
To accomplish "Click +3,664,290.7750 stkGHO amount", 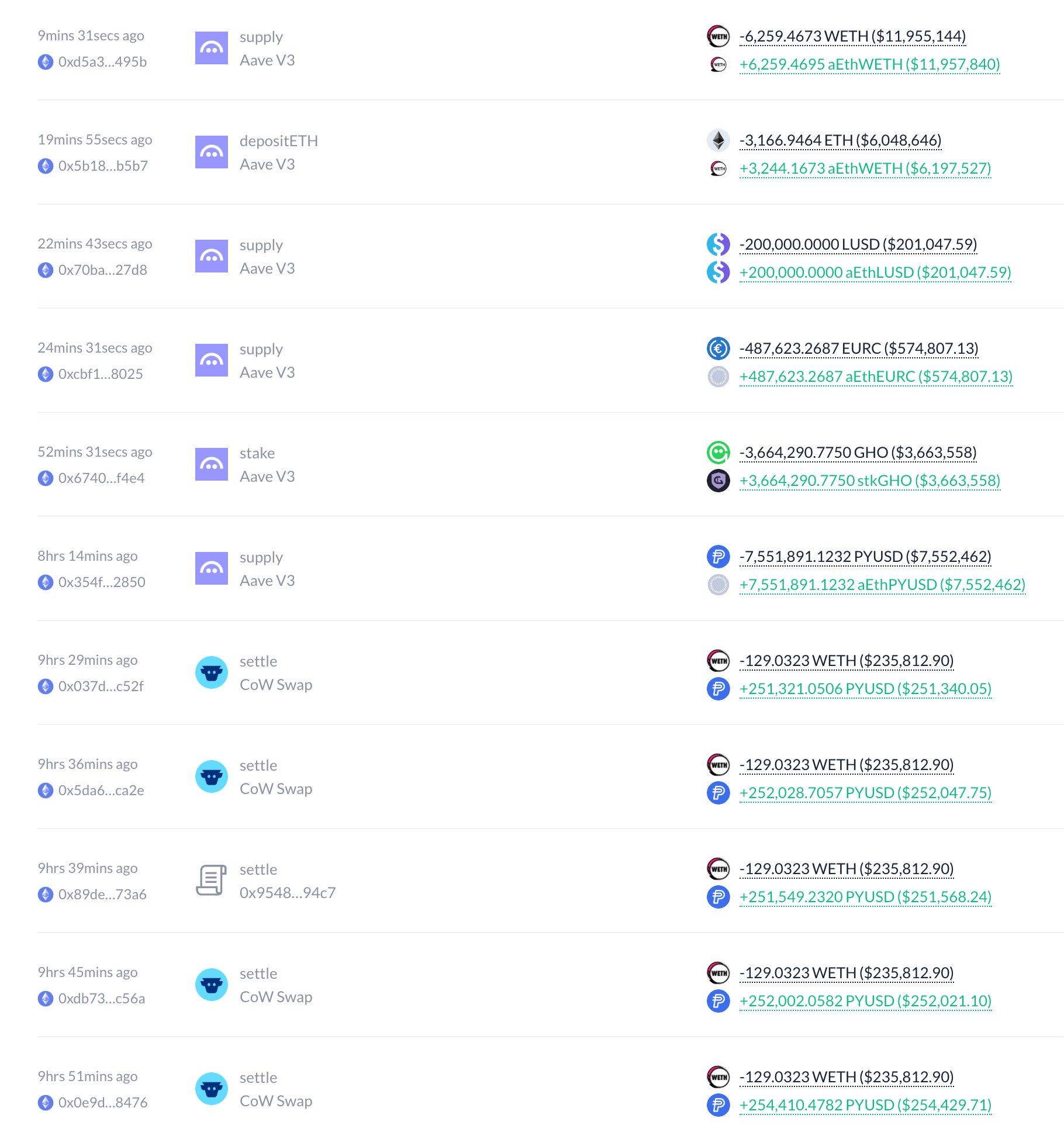I will coord(870,481).
